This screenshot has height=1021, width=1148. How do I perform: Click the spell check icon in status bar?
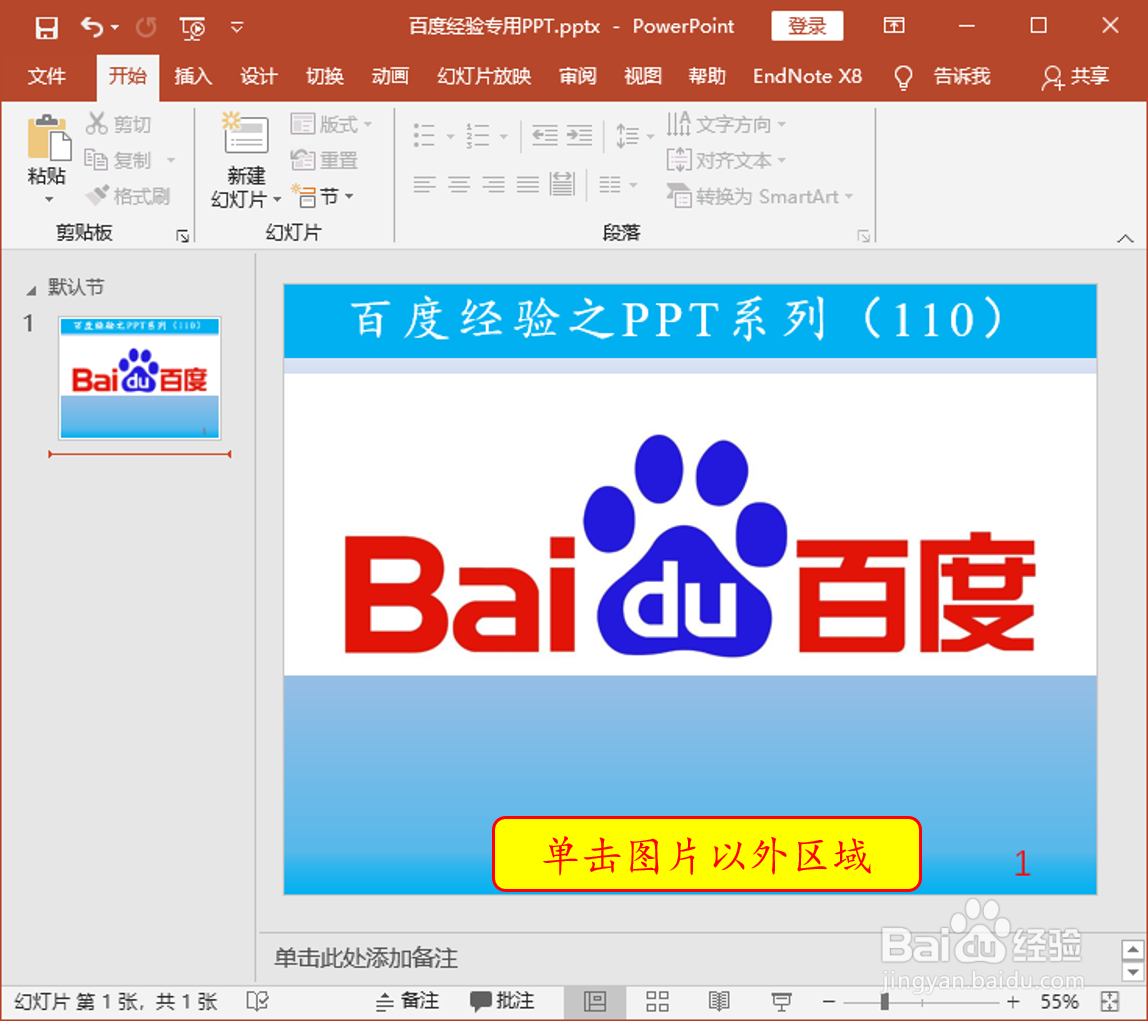[258, 1001]
